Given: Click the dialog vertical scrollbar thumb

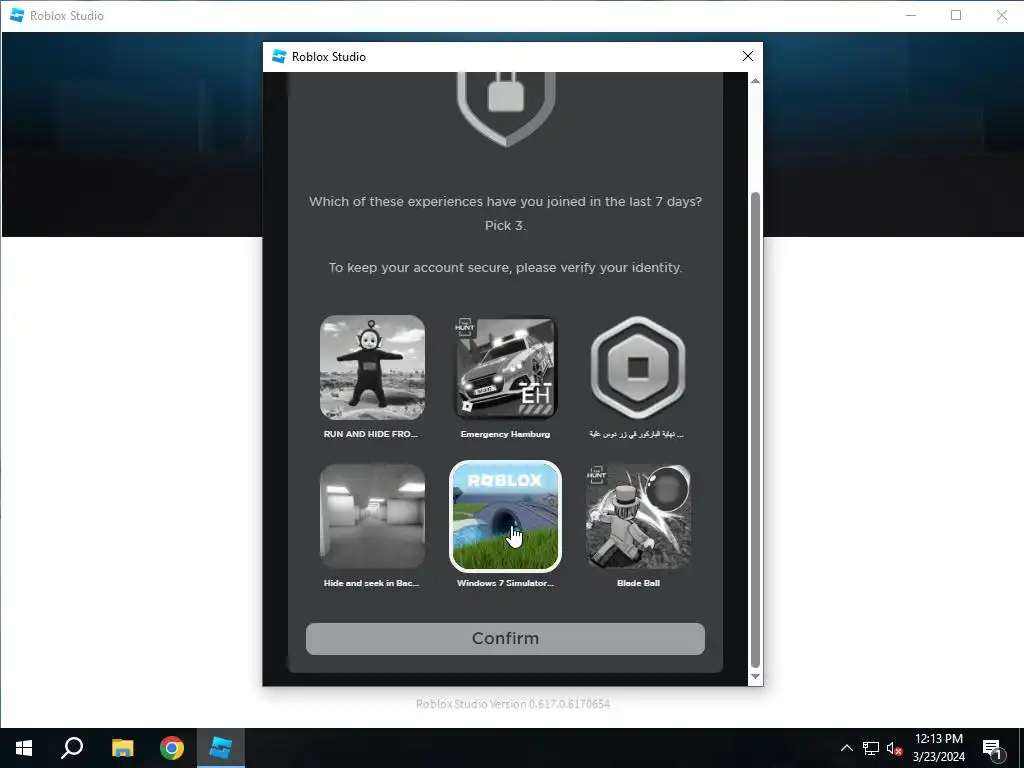Looking at the screenshot, I should [x=756, y=430].
